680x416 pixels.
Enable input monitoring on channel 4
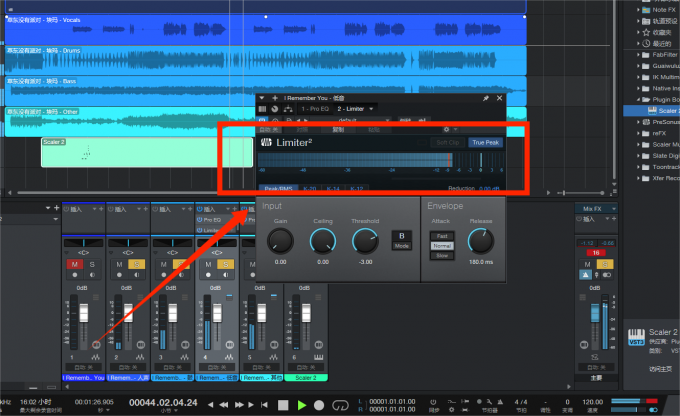pos(226,275)
